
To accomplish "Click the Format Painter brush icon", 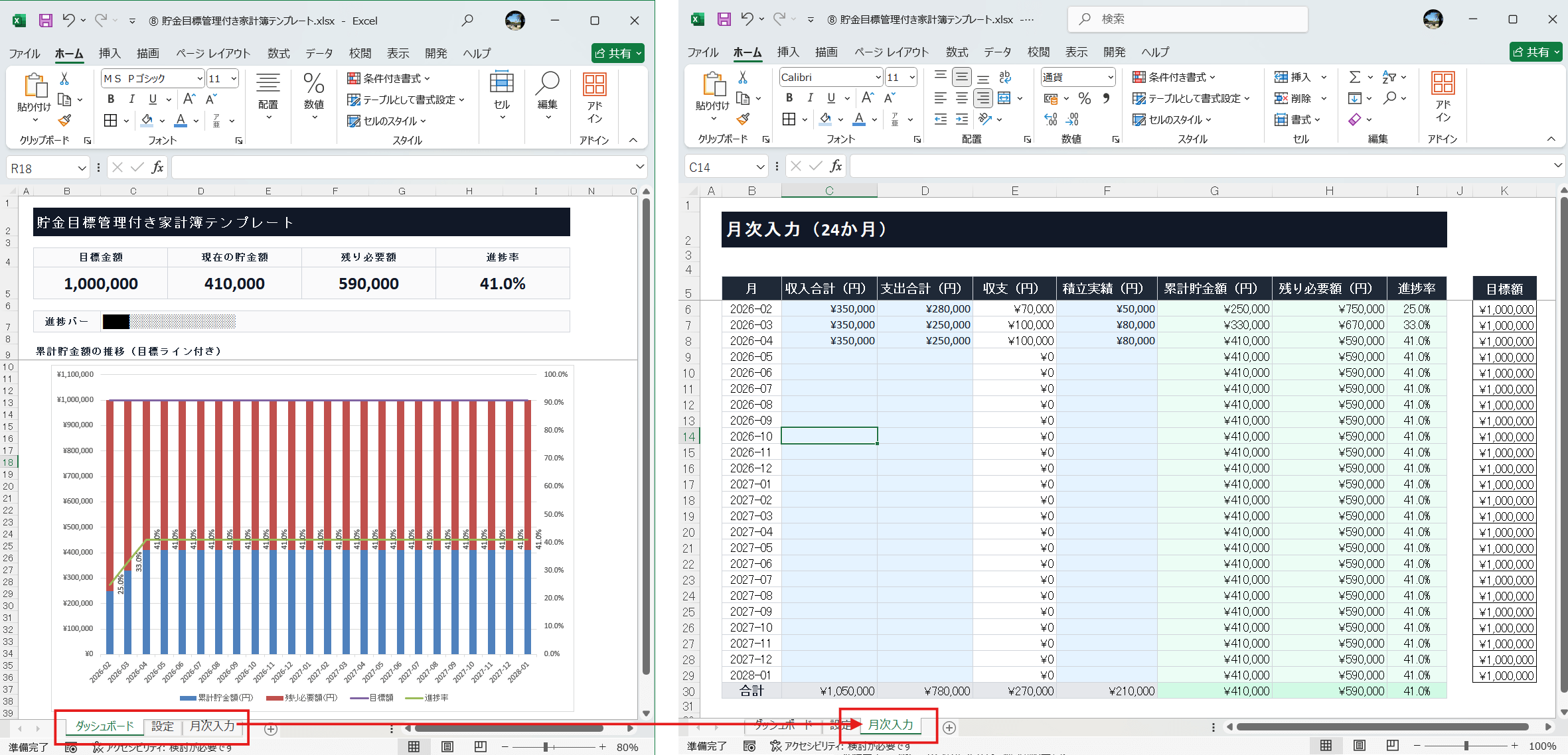I will coord(744,120).
